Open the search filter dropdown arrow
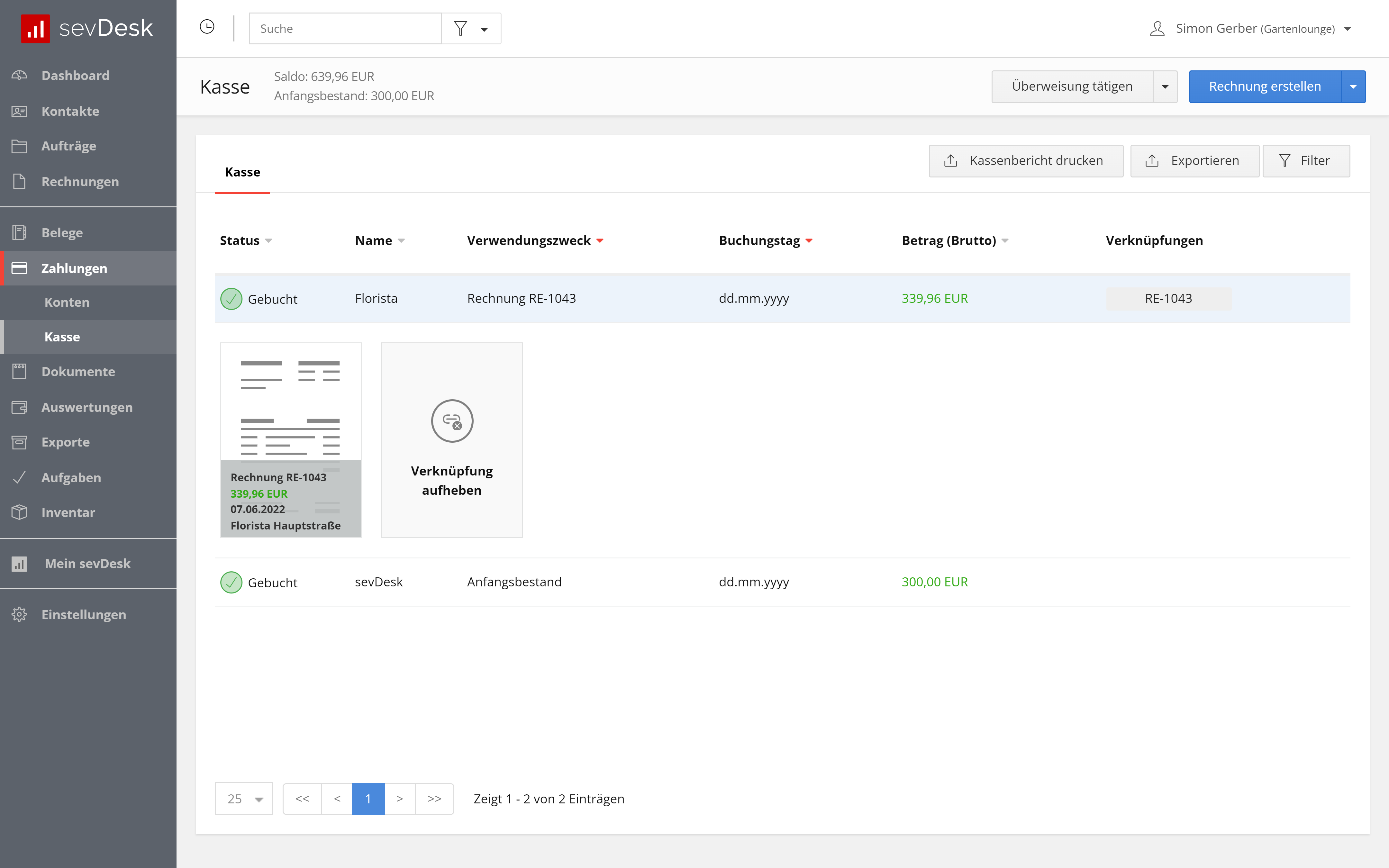 click(x=485, y=29)
